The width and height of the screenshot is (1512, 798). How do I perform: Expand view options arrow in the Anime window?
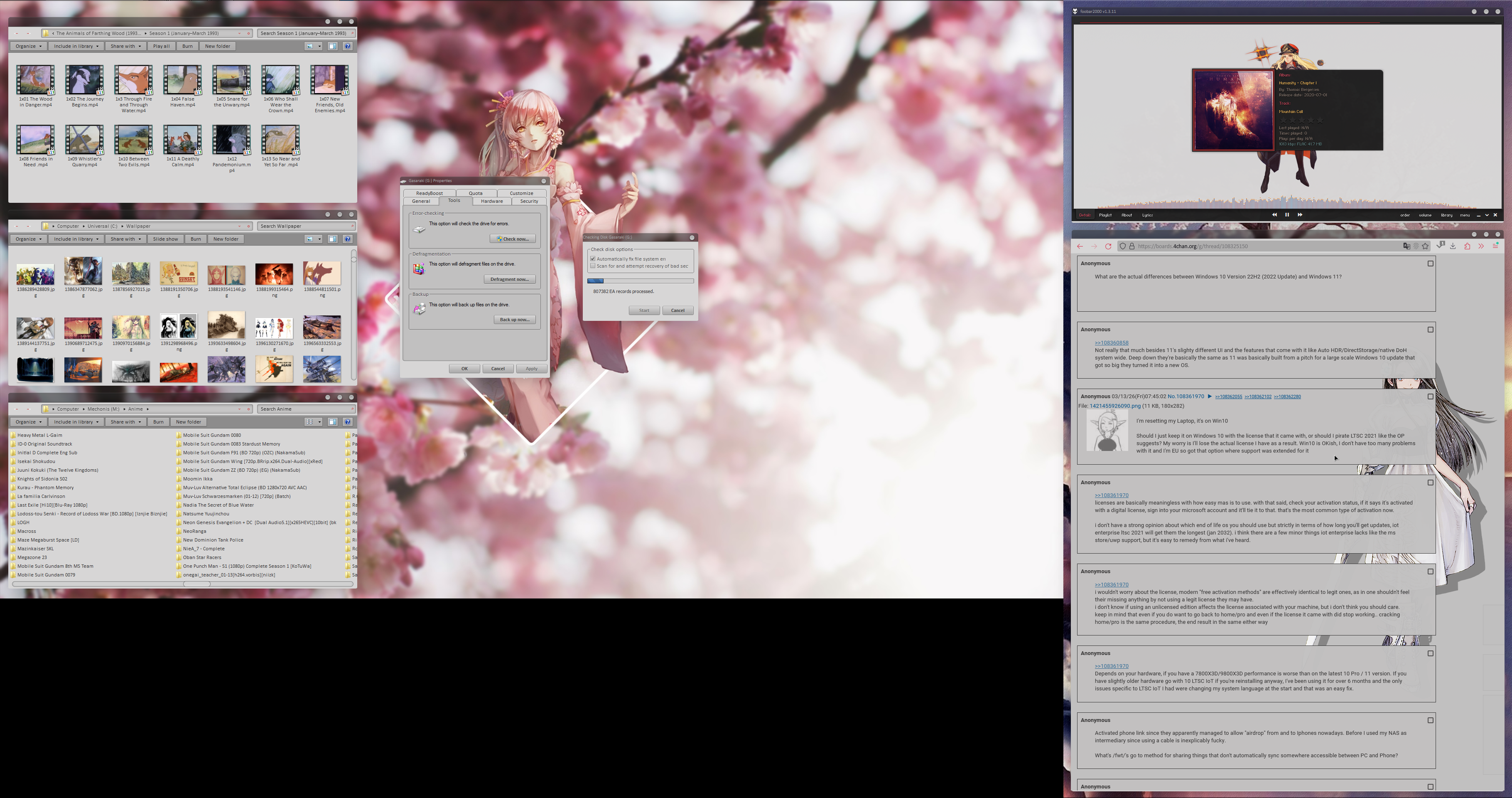point(320,421)
